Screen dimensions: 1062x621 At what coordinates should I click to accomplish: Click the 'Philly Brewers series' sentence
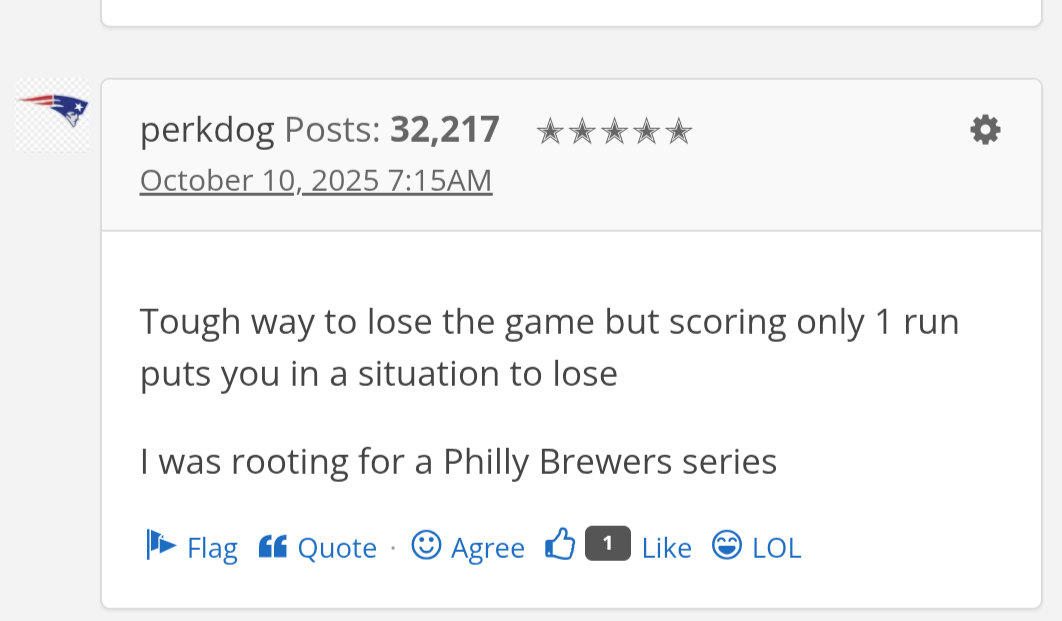click(458, 461)
